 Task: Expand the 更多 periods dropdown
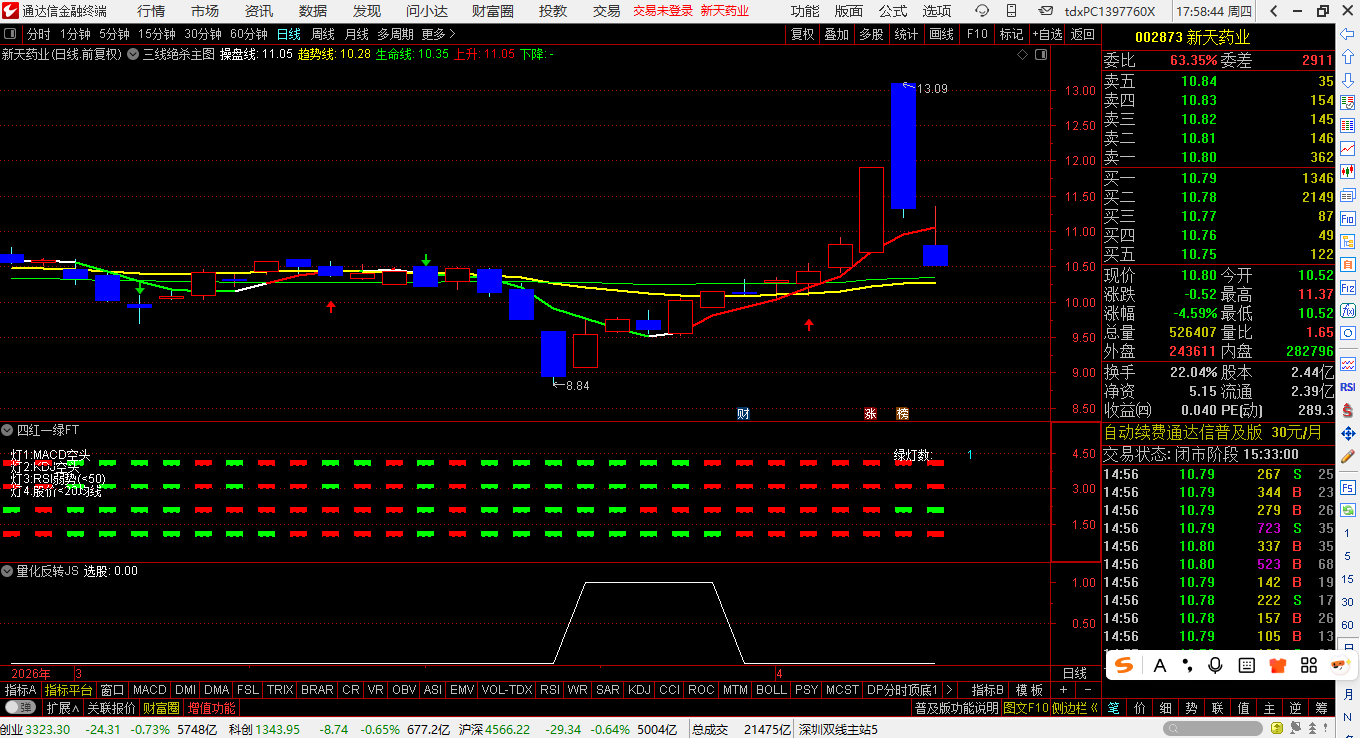pos(438,34)
